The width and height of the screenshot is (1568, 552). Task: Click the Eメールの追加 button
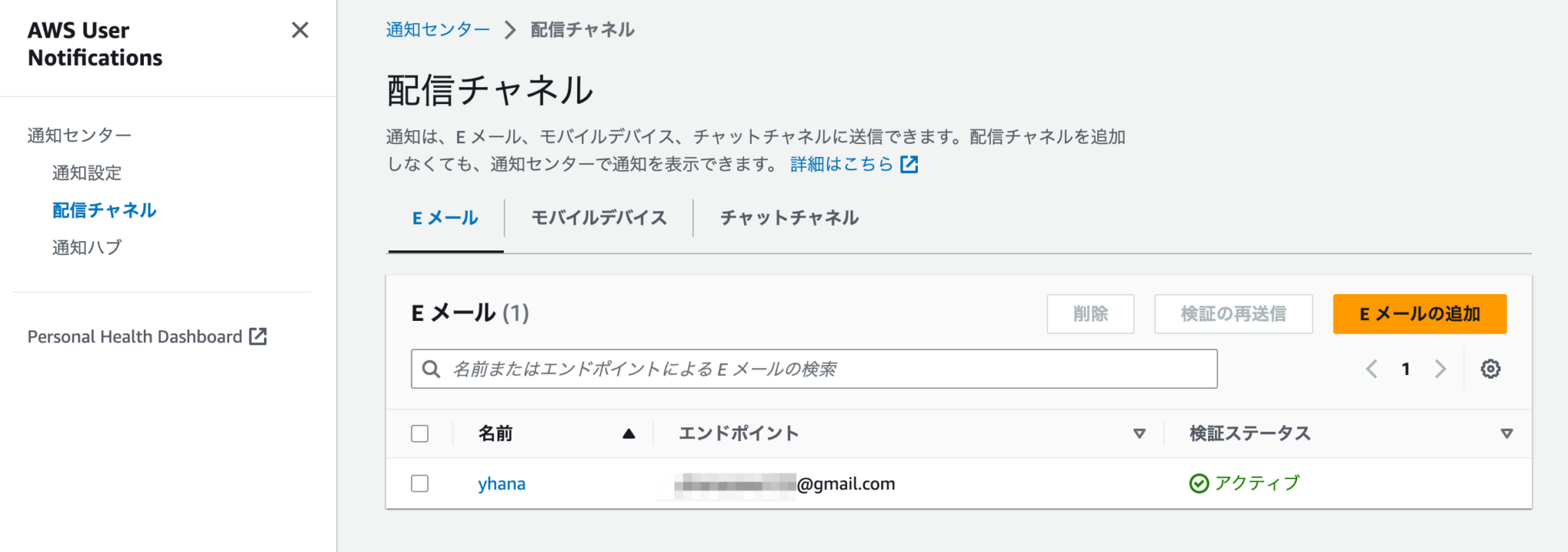click(1419, 313)
